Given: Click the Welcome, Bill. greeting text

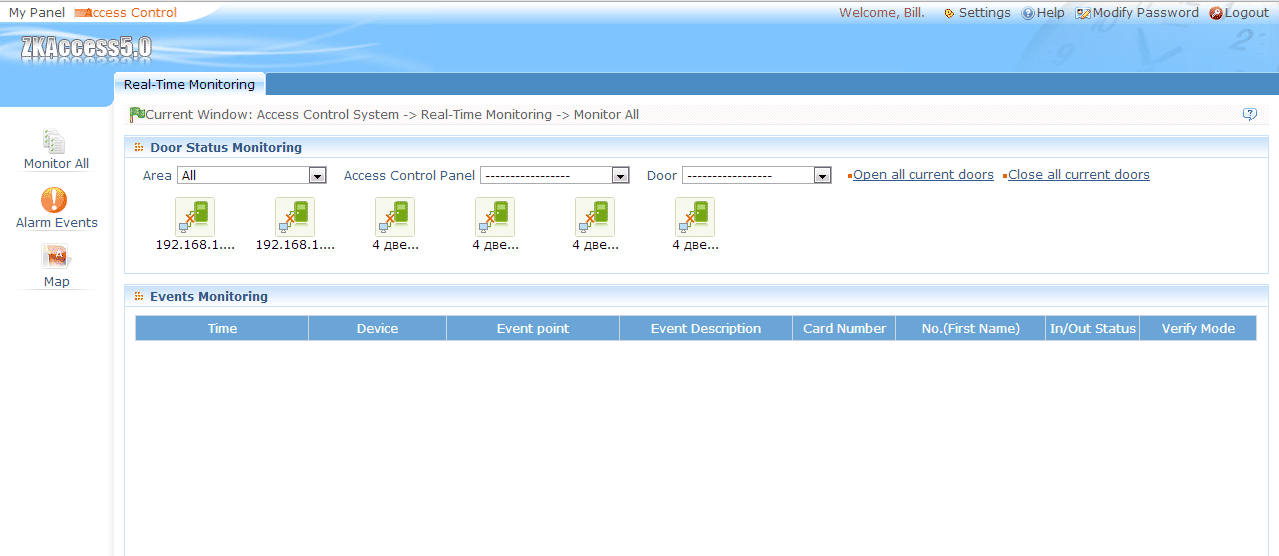Looking at the screenshot, I should coord(882,13).
